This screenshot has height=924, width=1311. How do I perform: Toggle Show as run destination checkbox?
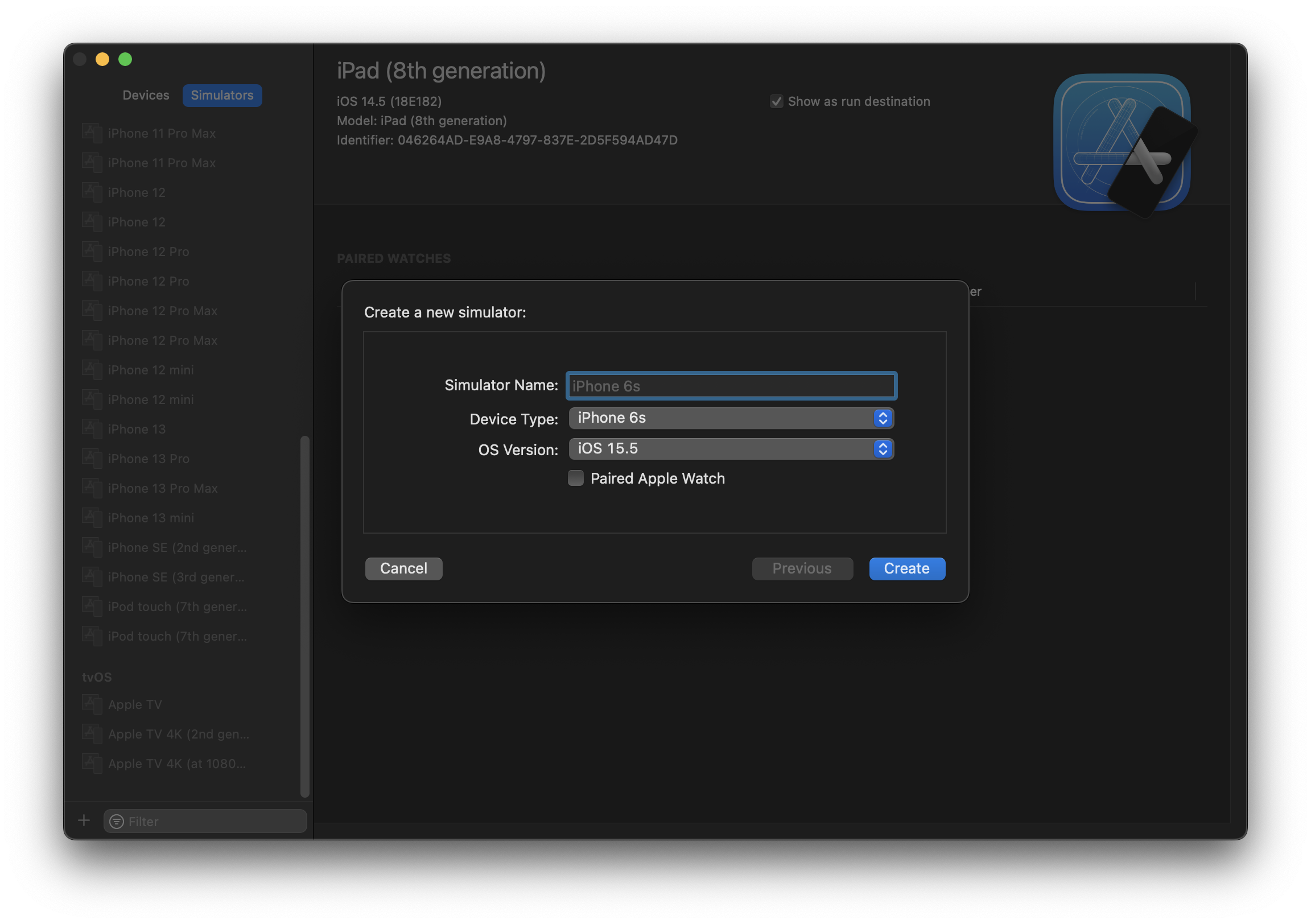pos(776,102)
